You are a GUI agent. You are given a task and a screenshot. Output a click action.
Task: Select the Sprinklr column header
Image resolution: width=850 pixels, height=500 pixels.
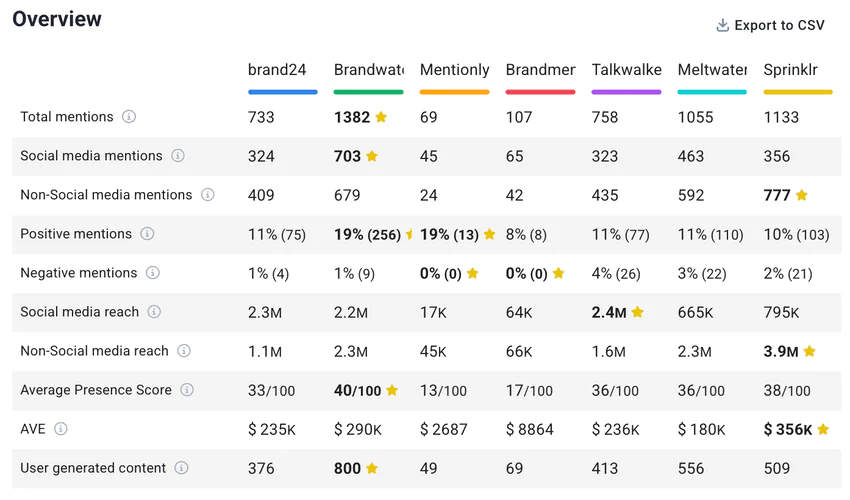pos(790,70)
